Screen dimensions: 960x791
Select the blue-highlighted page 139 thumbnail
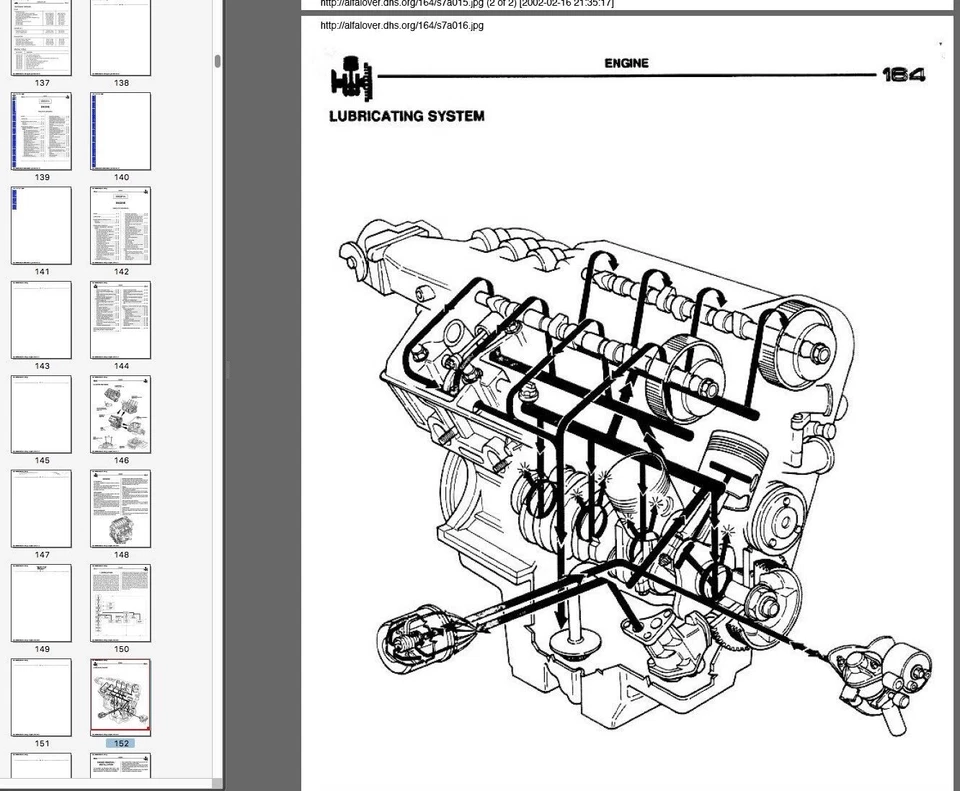pos(41,130)
